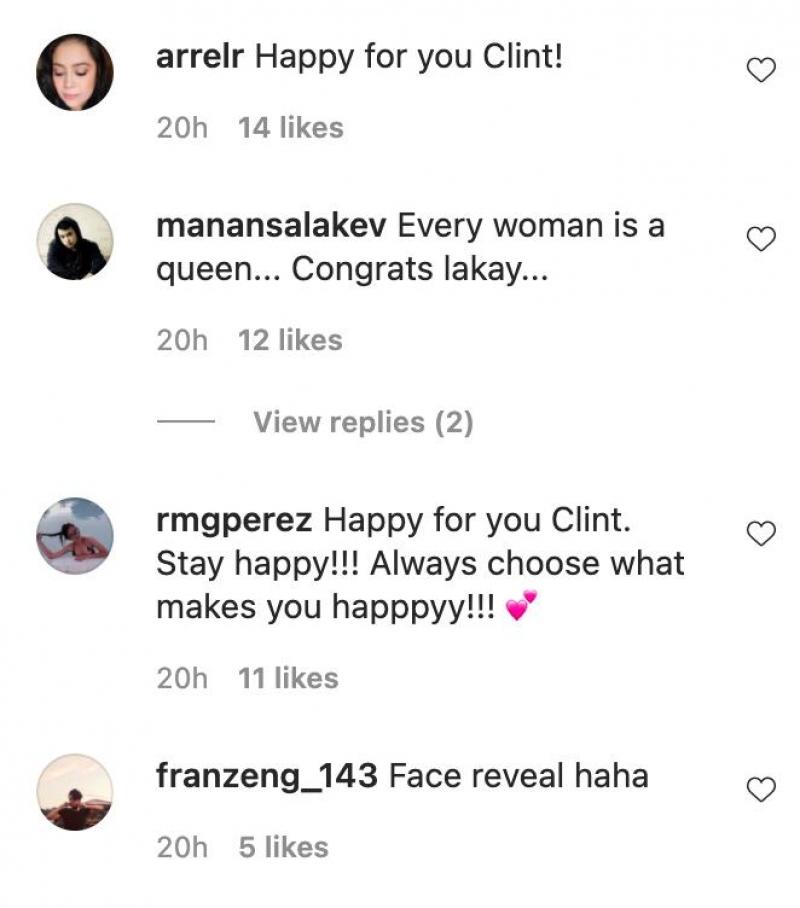Click the rmgperez username
Screen dimensions: 800x908
tap(234, 520)
